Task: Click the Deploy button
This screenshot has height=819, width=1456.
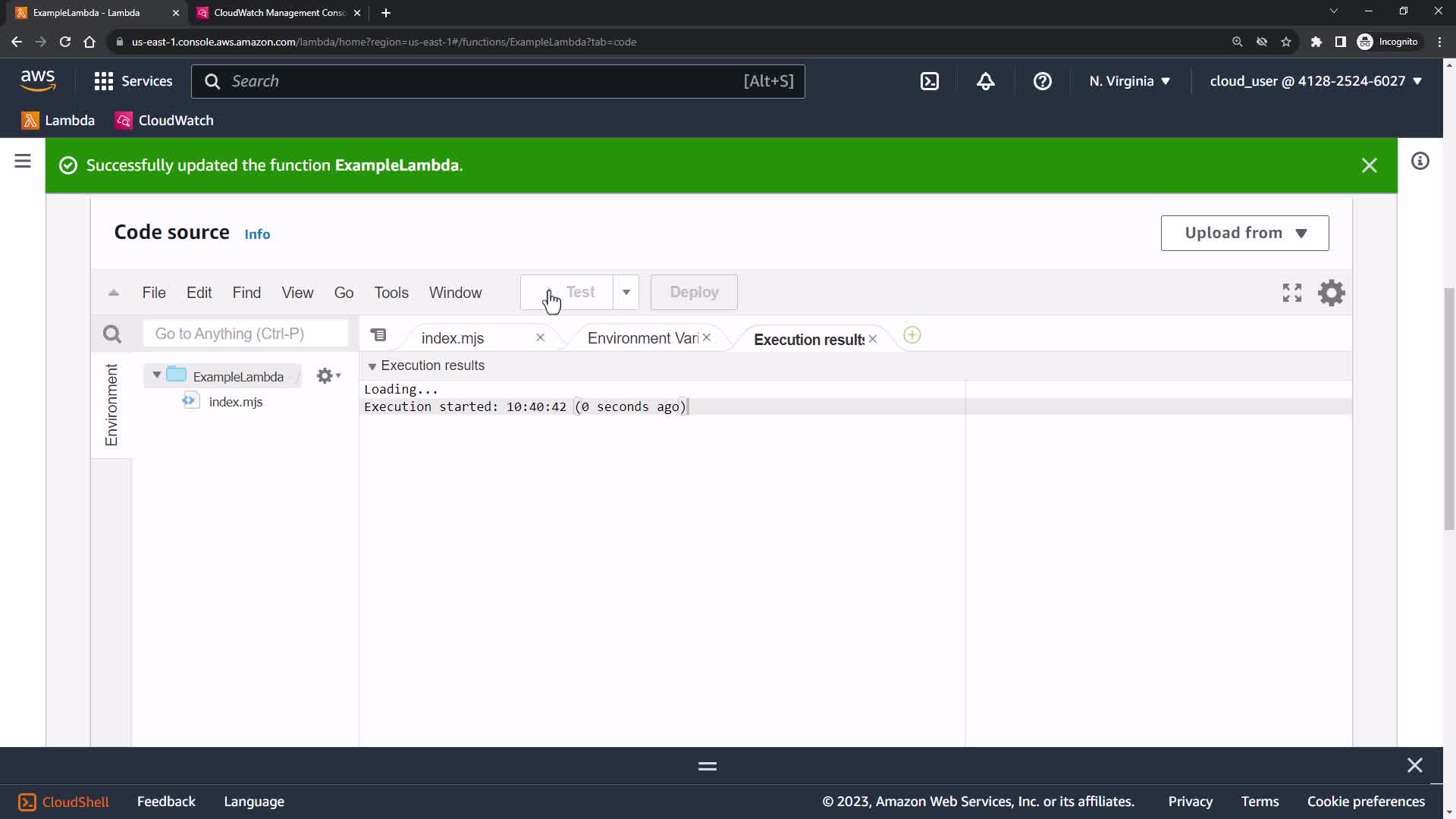Action: pyautogui.click(x=693, y=292)
